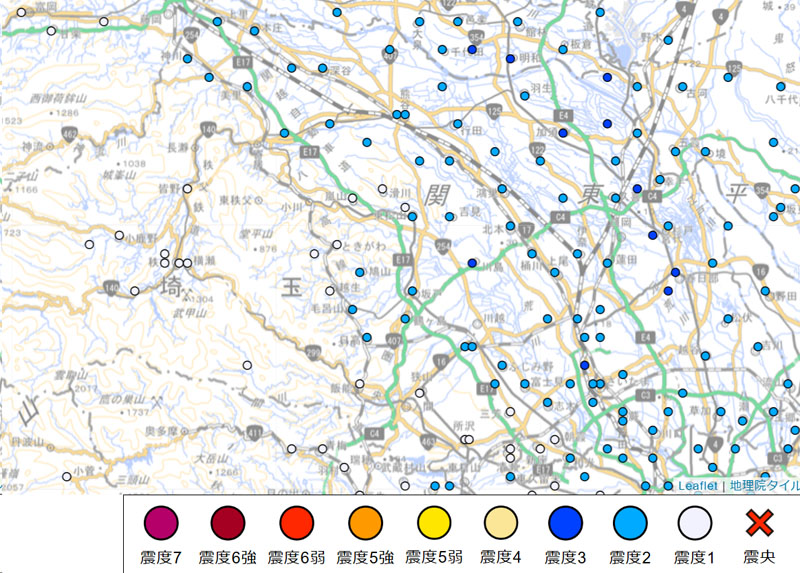Select the 震度5強 orange legend swatch
The image size is (800, 573).
[365, 523]
